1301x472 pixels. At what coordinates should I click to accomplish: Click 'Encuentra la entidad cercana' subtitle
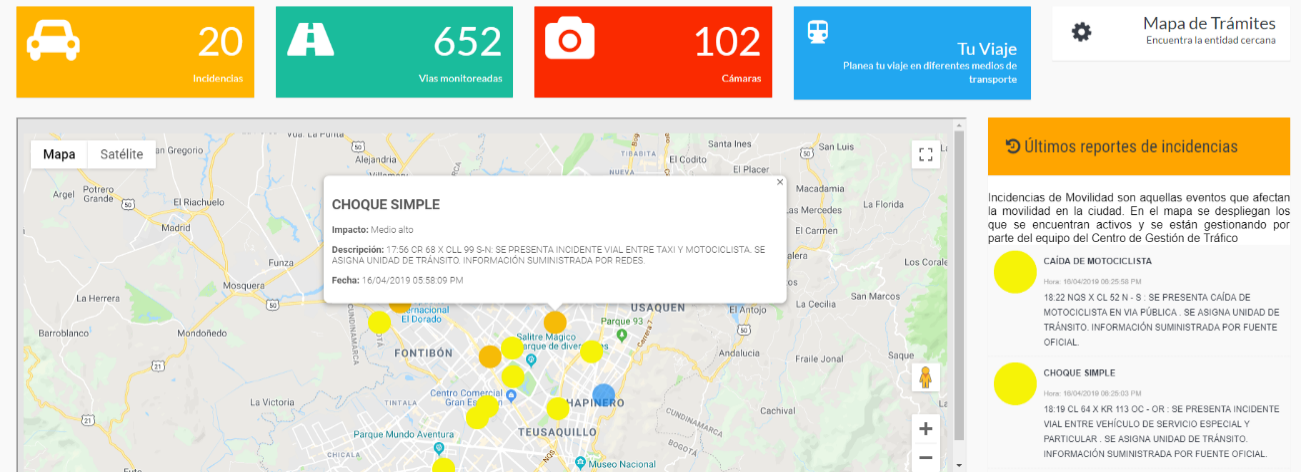click(x=1211, y=41)
